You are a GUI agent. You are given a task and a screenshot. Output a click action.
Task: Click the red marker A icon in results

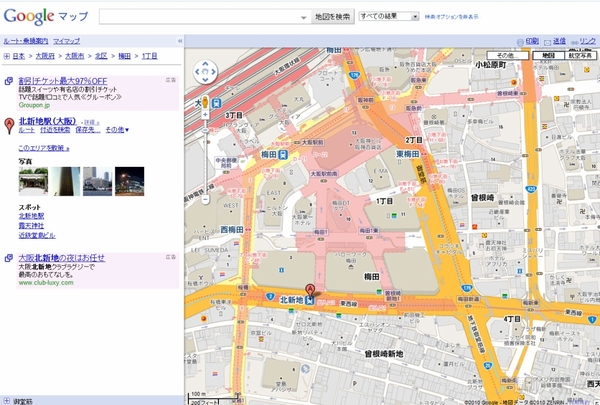coord(9,126)
